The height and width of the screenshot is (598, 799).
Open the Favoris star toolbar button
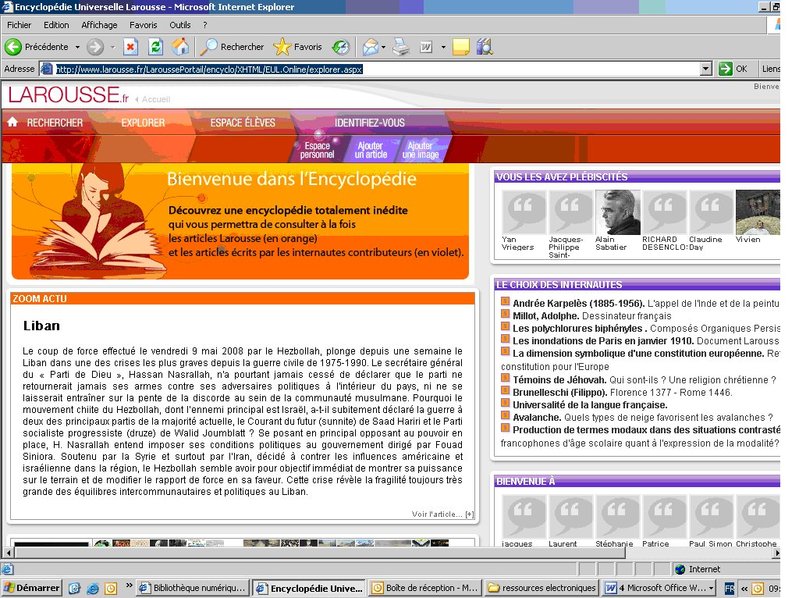coord(298,47)
